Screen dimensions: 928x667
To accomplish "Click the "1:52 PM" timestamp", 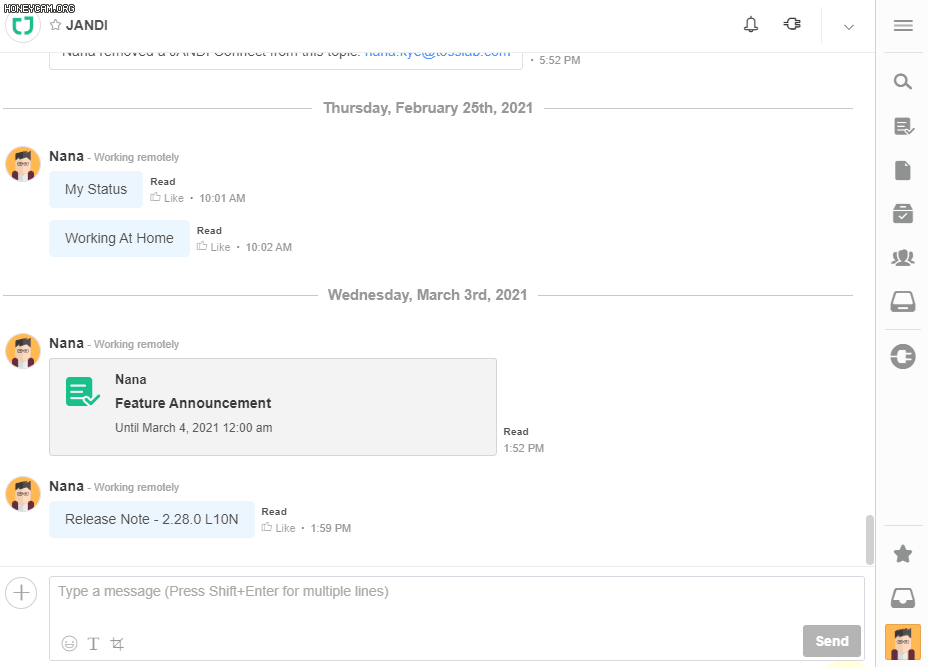I will coord(524,449).
